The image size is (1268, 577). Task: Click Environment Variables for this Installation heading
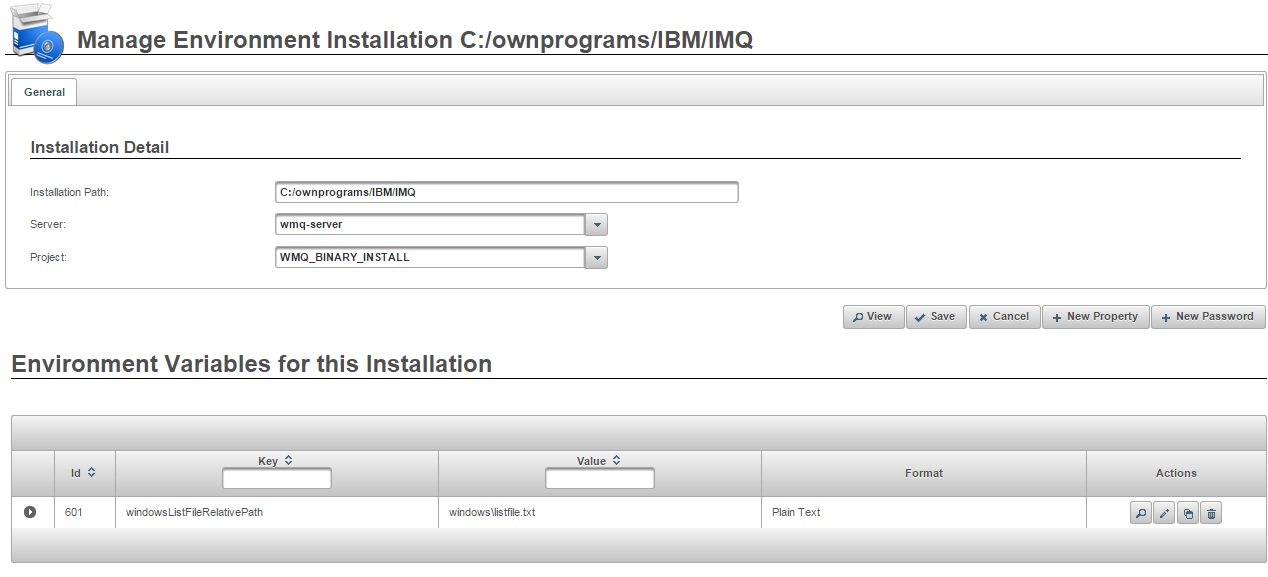[x=251, y=364]
